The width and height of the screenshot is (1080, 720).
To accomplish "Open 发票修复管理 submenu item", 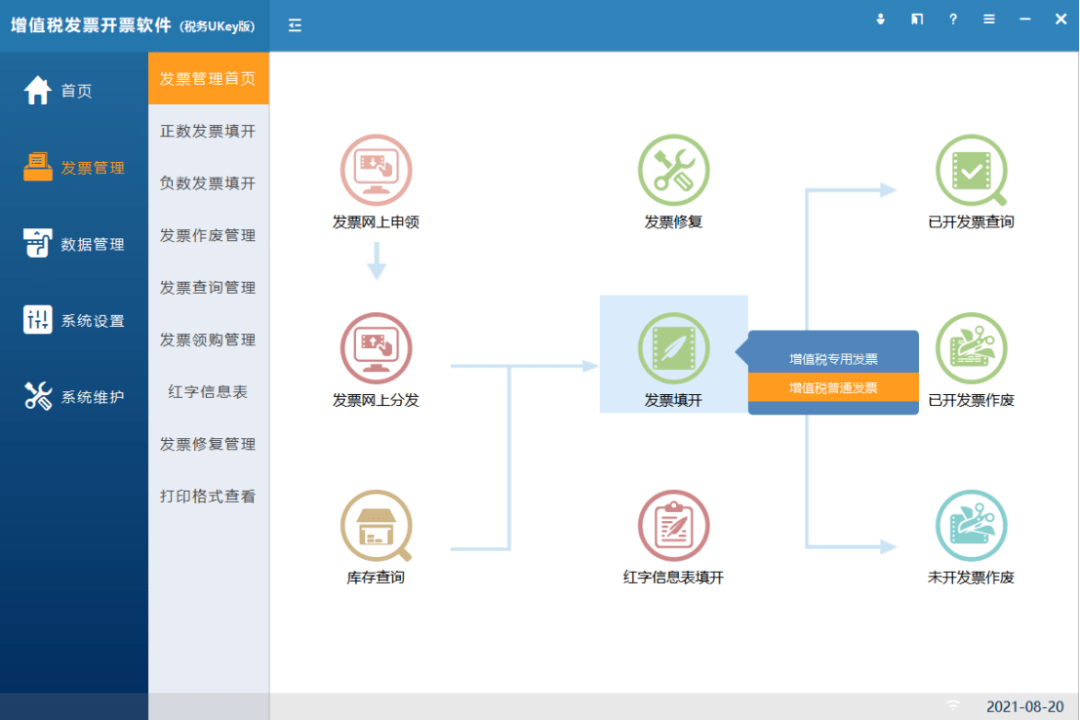I will pos(208,444).
